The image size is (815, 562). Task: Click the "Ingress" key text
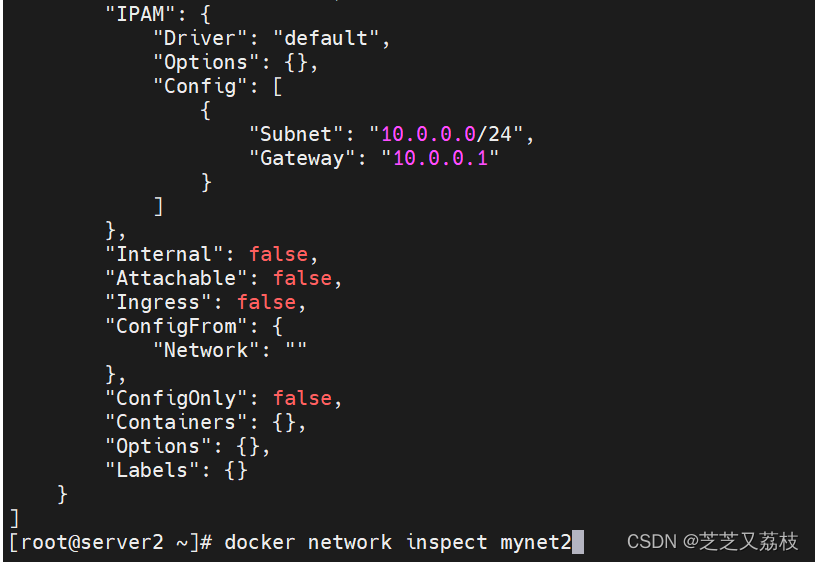pyautogui.click(x=159, y=302)
